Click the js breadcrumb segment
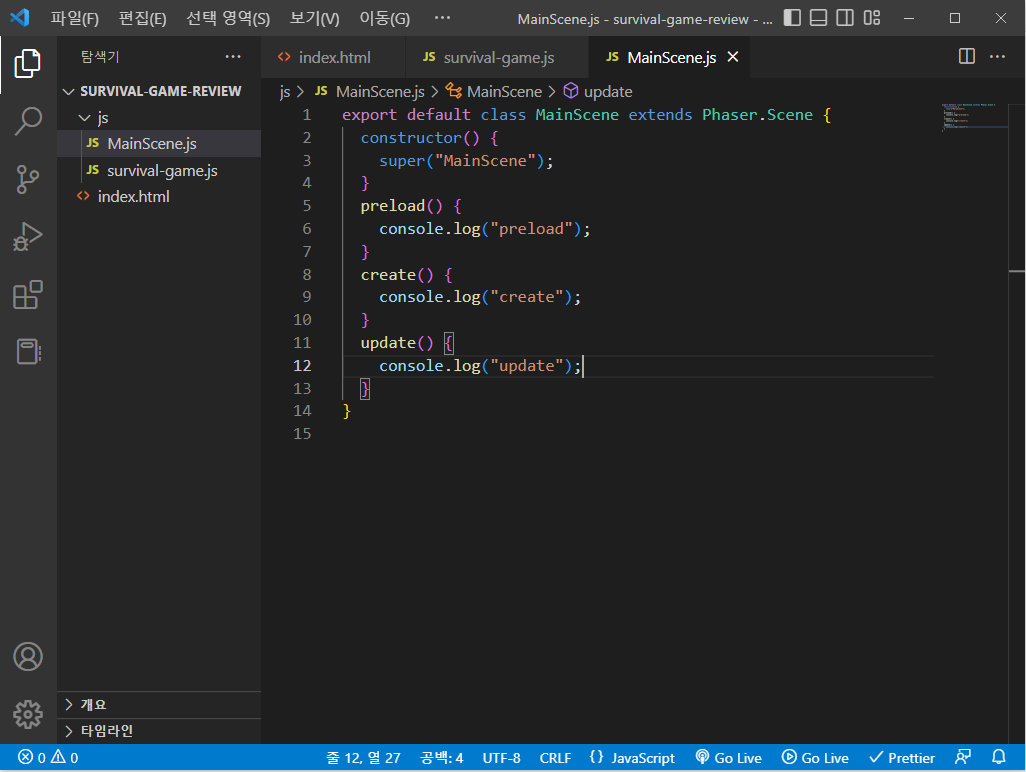Image resolution: width=1026 pixels, height=772 pixels. pyautogui.click(x=285, y=92)
